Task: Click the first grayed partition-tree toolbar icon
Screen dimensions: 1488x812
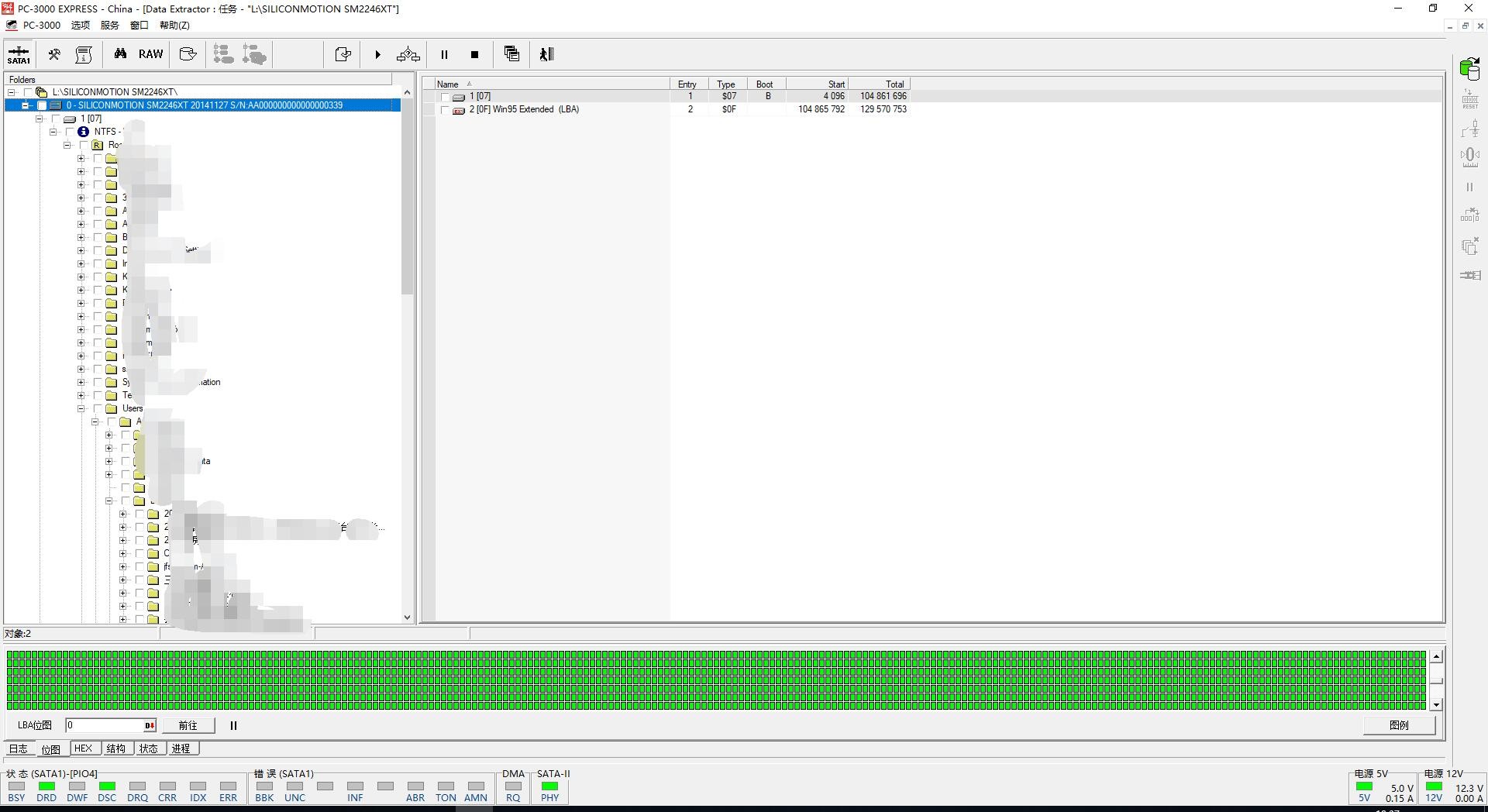Action: click(x=223, y=54)
